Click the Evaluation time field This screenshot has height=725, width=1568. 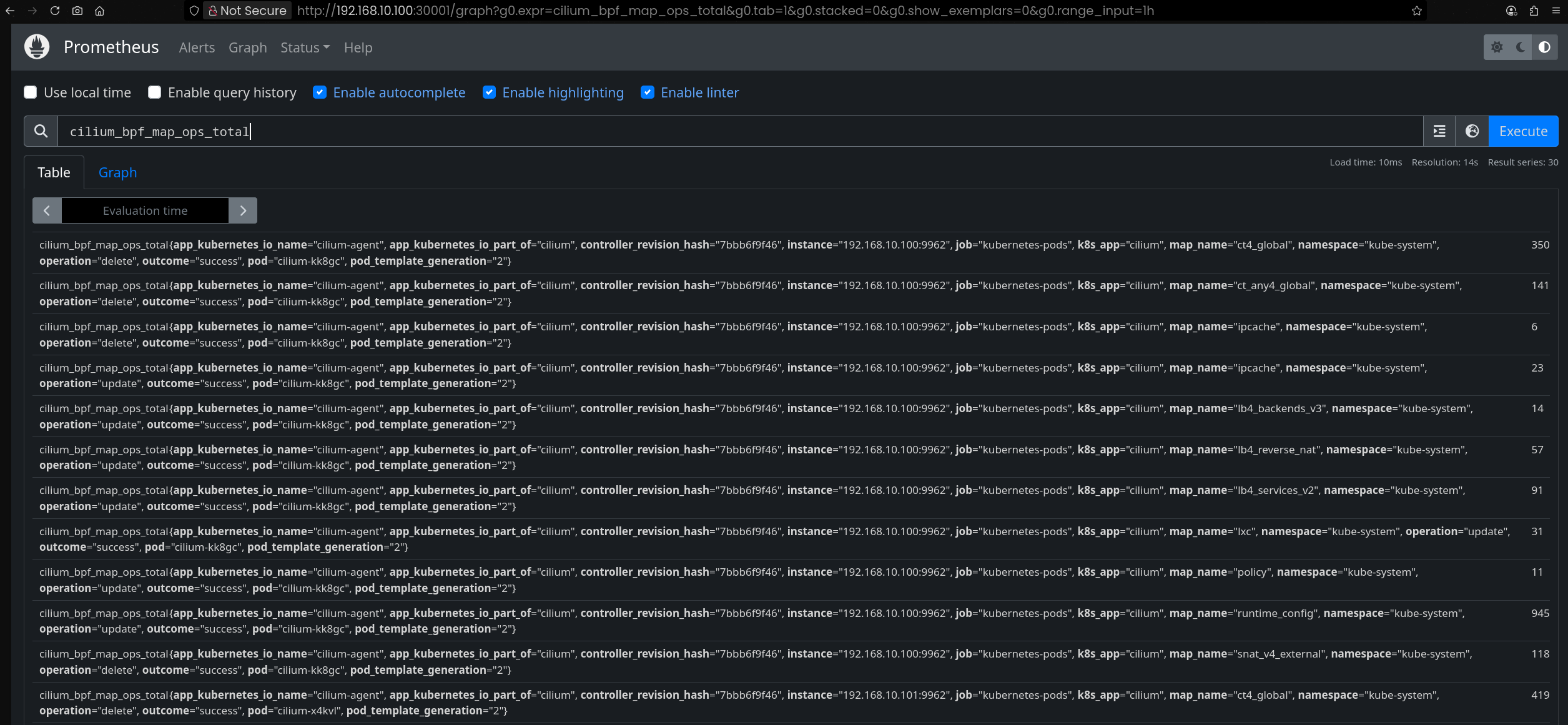[145, 210]
